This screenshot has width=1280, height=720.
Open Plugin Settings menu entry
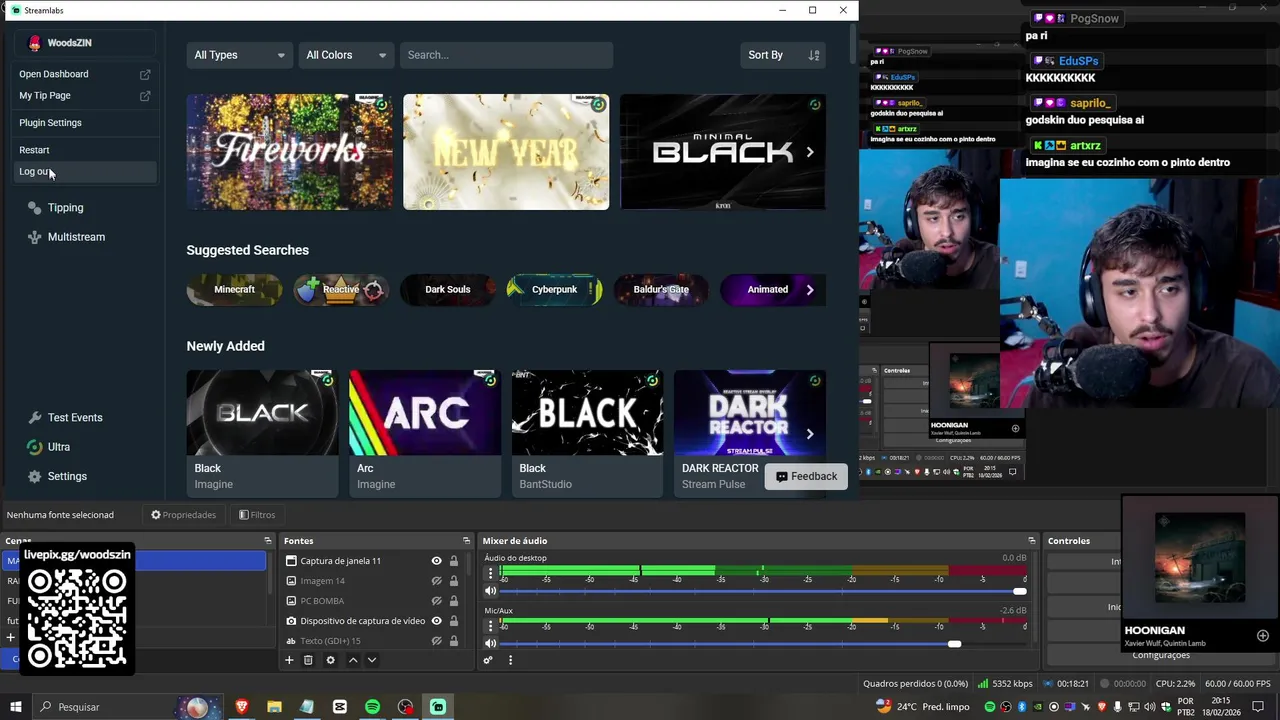tap(84, 123)
